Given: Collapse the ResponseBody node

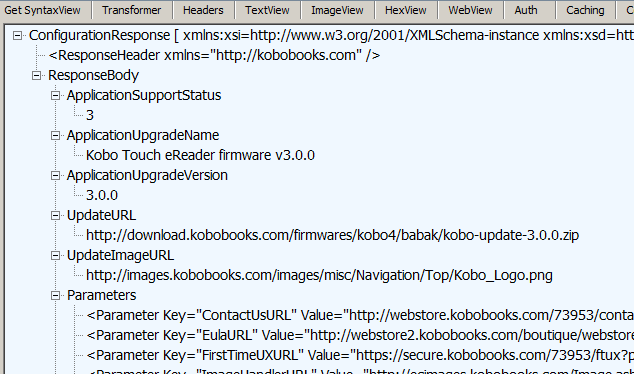Looking at the screenshot, I should [x=36, y=76].
